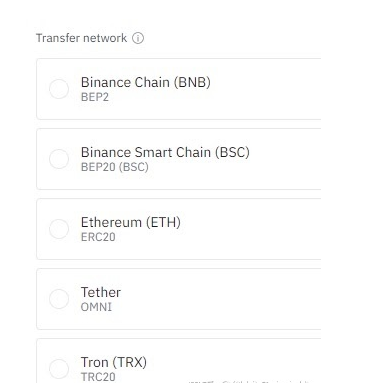Click the TRC20 subtitle label

tap(98, 377)
